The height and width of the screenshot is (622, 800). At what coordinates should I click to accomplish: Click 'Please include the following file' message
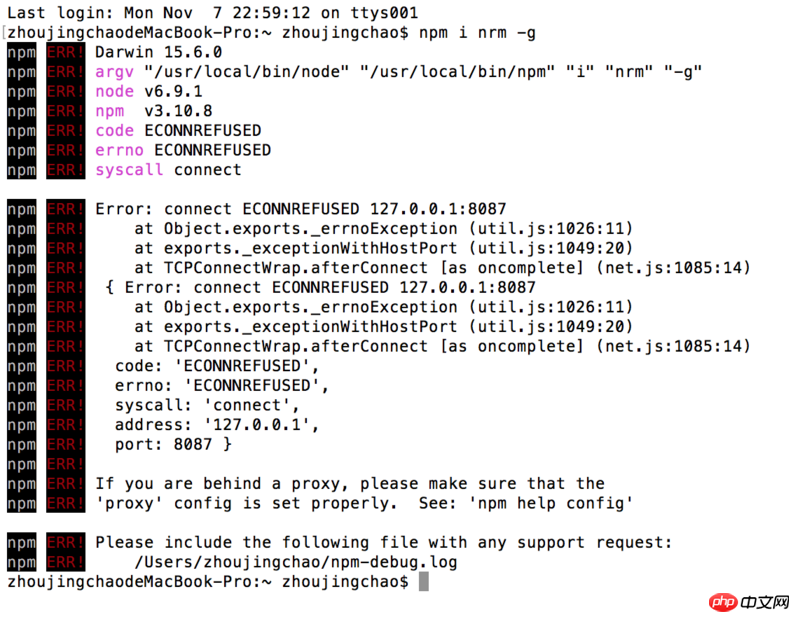point(384,542)
